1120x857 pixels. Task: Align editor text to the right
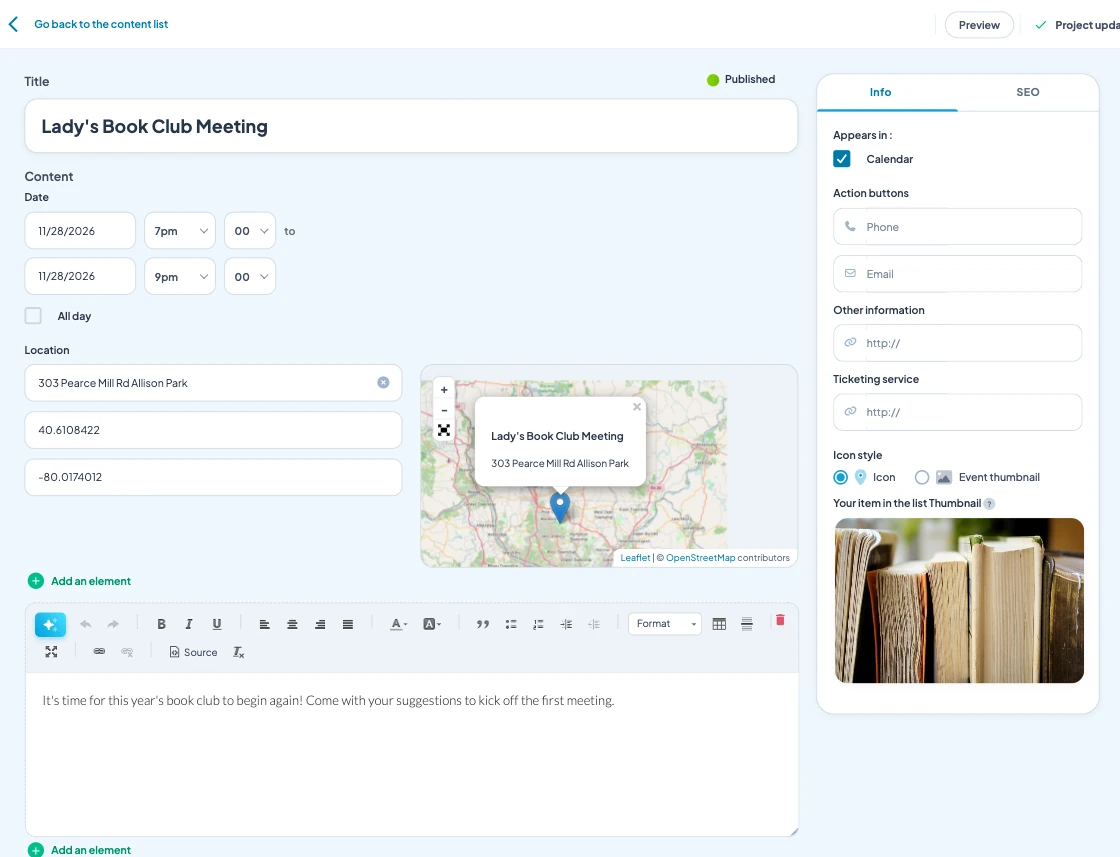pos(320,624)
